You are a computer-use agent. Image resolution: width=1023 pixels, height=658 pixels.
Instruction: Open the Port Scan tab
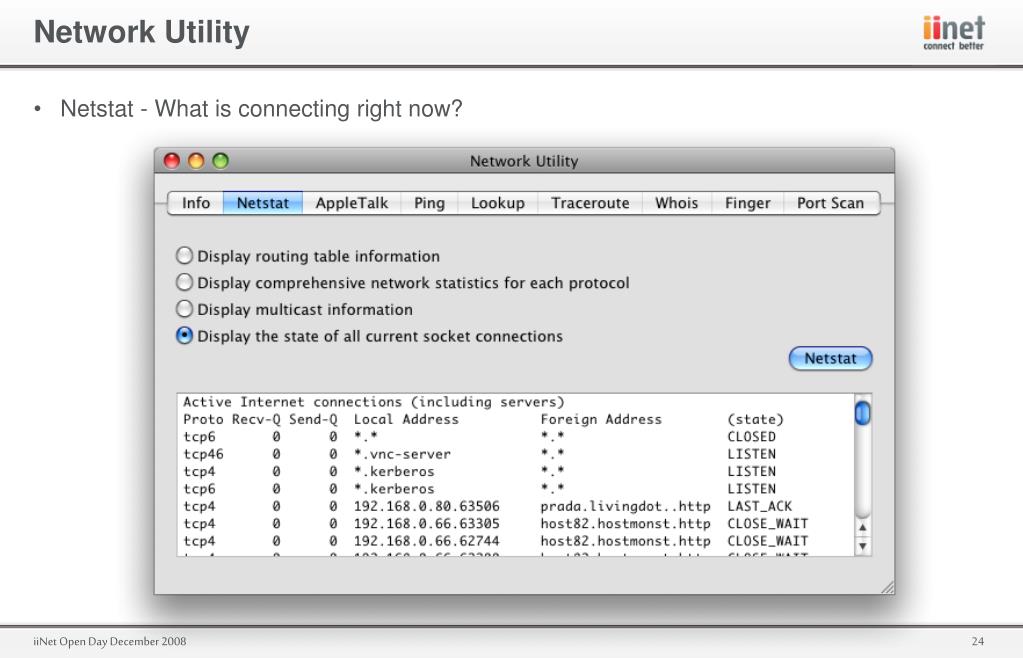(x=831, y=203)
